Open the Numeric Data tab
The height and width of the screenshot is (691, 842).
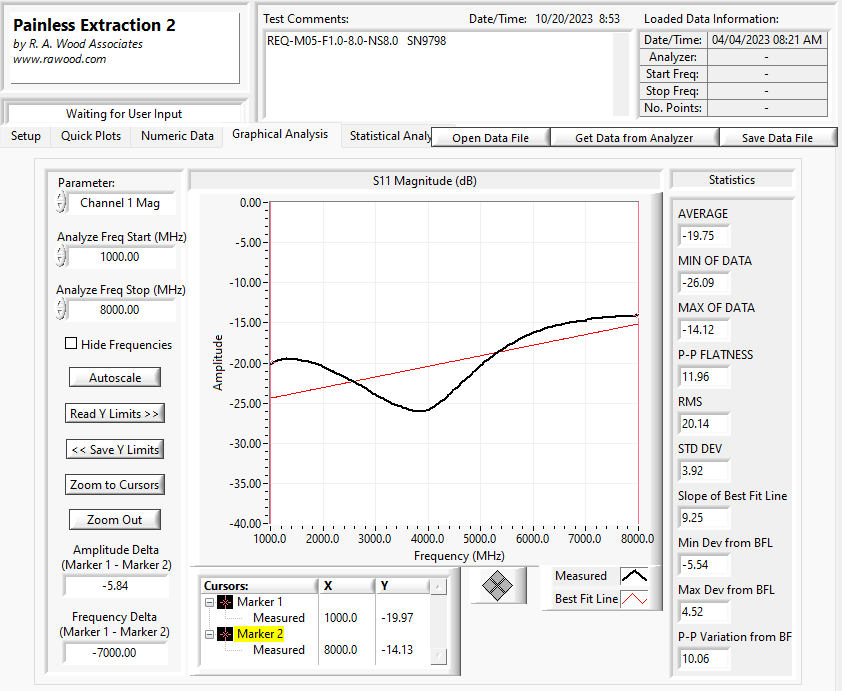click(177, 136)
